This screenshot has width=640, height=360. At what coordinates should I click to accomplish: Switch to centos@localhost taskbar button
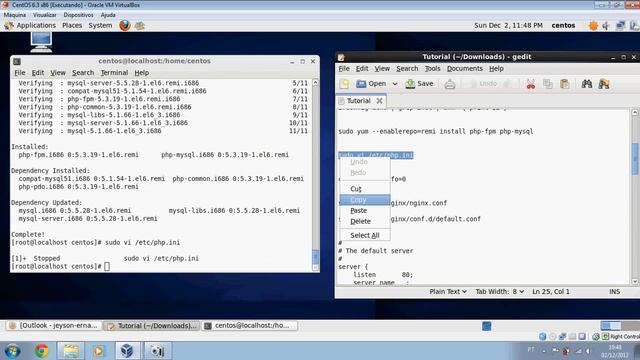pyautogui.click(x=250, y=326)
